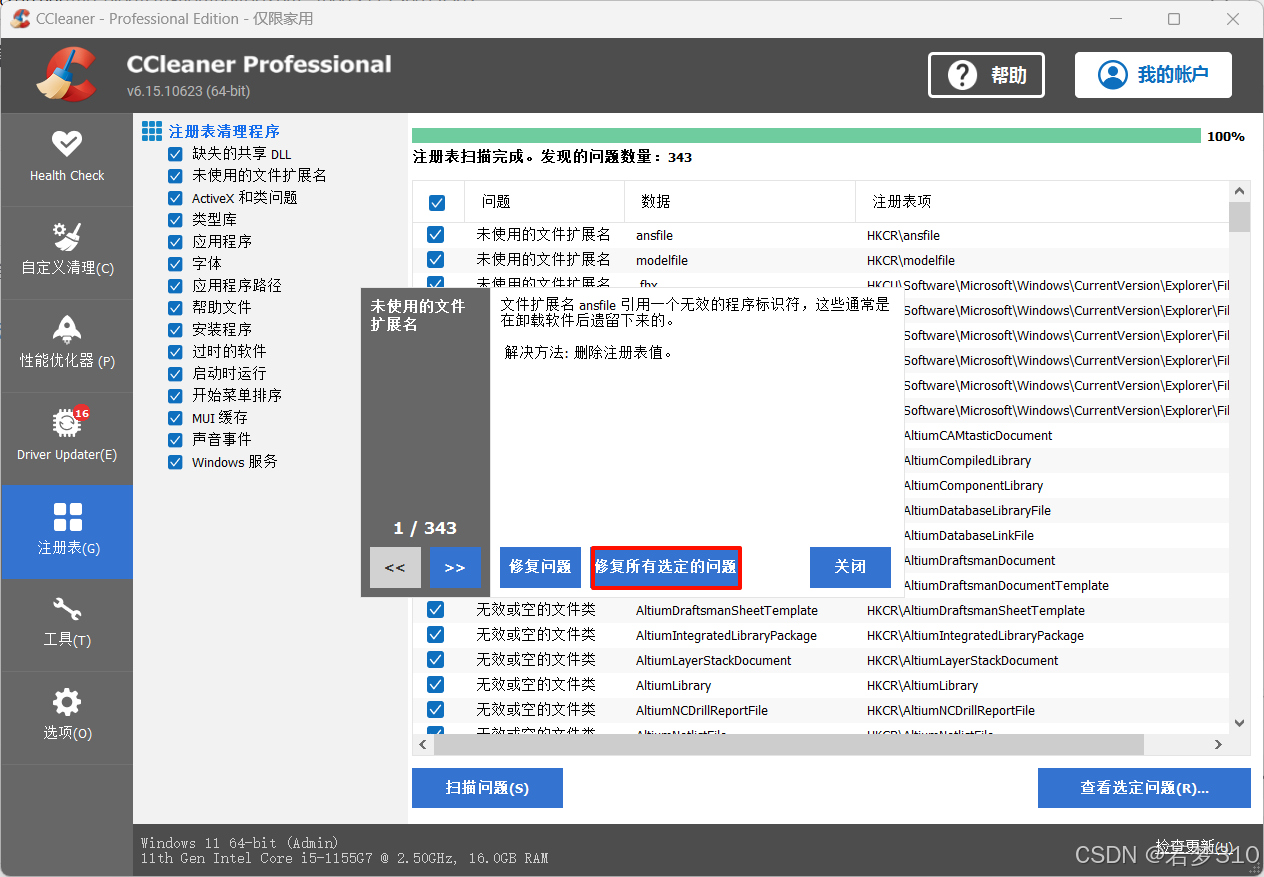1264x877 pixels.
Task: Open Custom Clean broom icon (自定义清理)
Action: coord(67,236)
